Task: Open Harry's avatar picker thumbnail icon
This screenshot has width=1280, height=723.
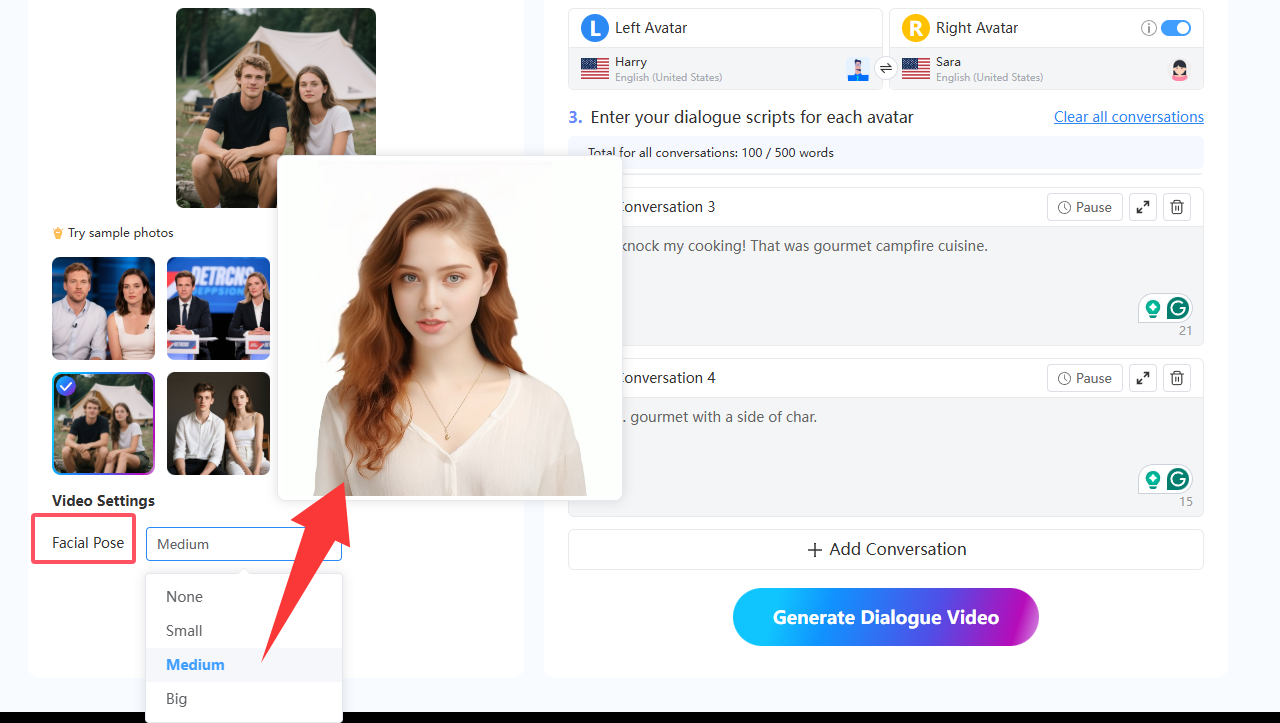Action: [857, 69]
